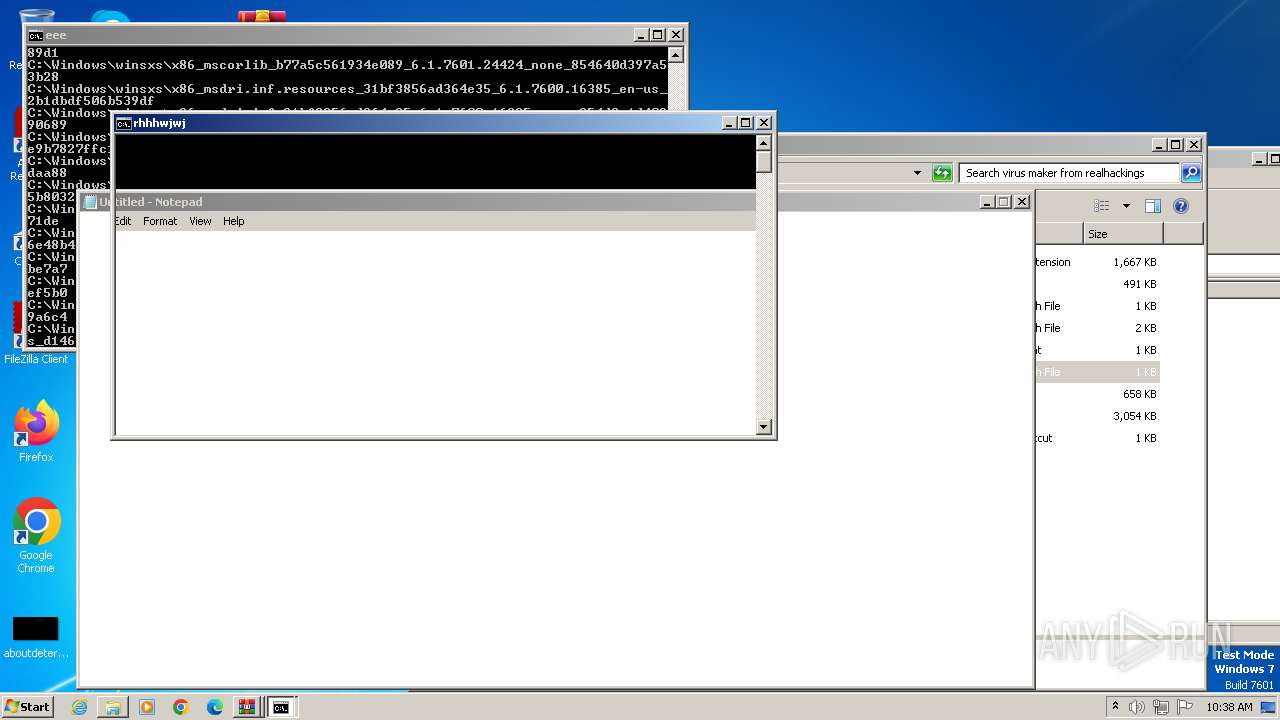The width and height of the screenshot is (1280, 720).
Task: Open Edit menu in Notepad
Action: 122,221
